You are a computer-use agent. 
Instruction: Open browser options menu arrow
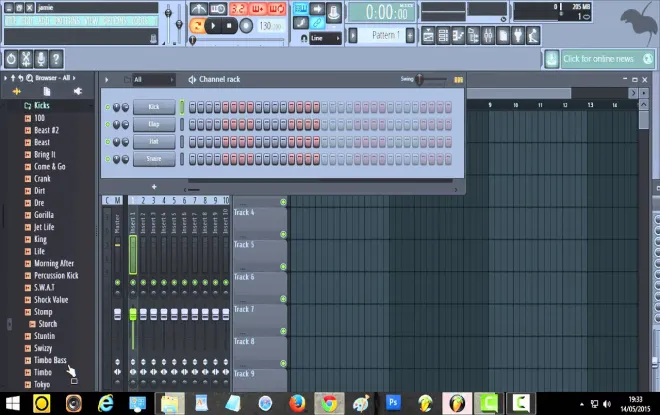[x=5, y=78]
